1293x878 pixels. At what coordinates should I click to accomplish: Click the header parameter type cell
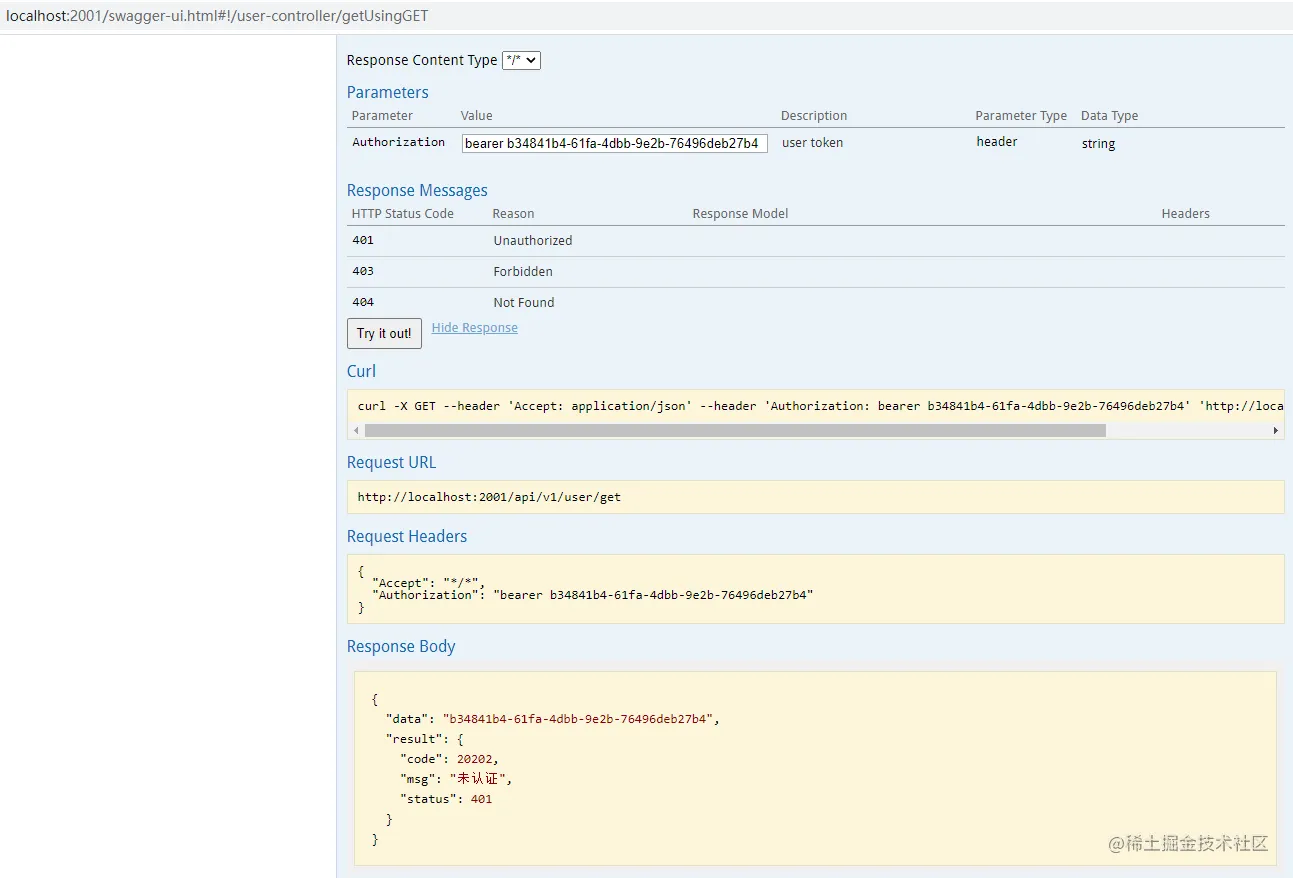point(997,142)
